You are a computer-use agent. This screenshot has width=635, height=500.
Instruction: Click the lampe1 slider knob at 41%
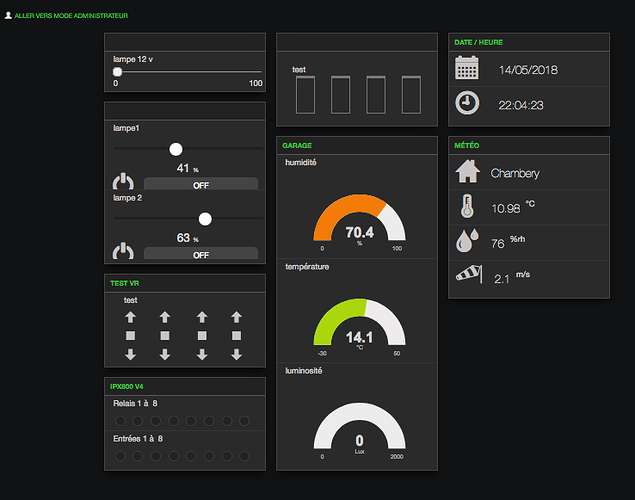point(176,148)
